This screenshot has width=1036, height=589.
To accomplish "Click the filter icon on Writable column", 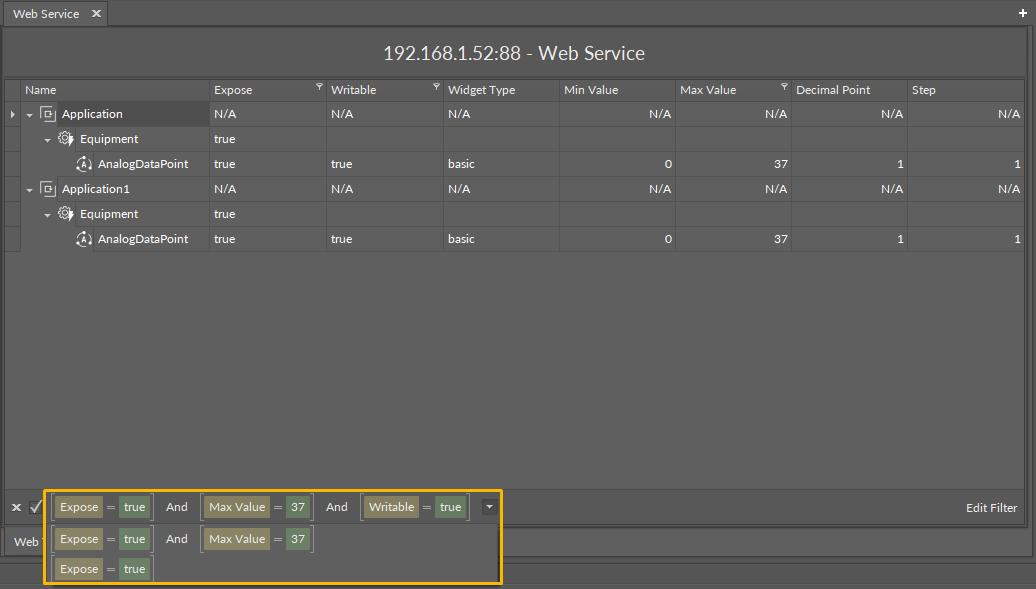I will (436, 87).
